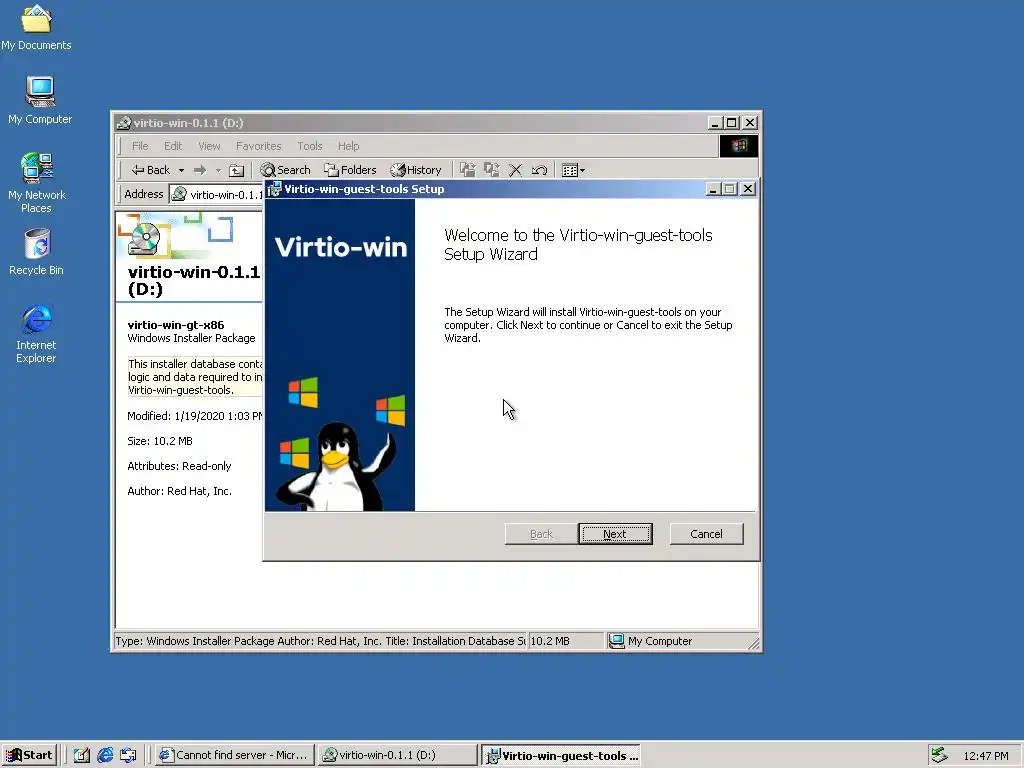The image size is (1024, 768).
Task: Click the 'Size: 10.2 MB' detail
Action: coord(160,441)
